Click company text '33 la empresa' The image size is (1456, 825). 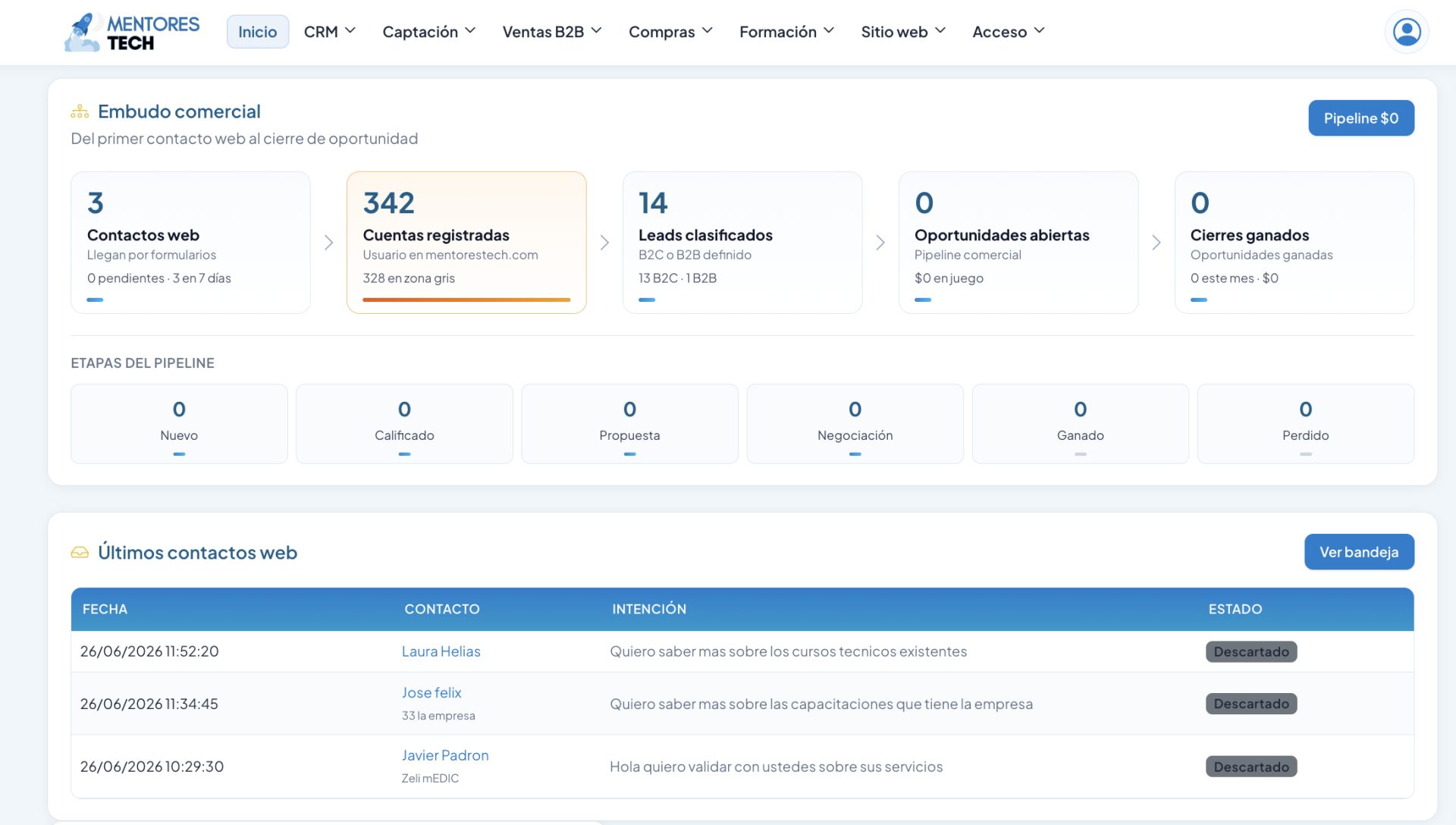coord(438,716)
